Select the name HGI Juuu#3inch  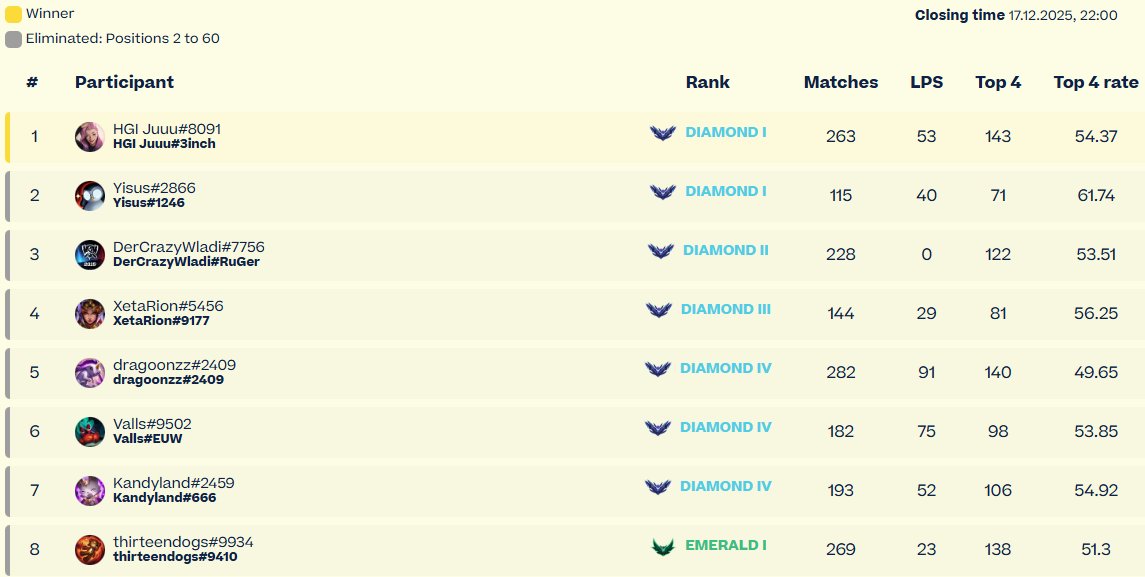[164, 144]
